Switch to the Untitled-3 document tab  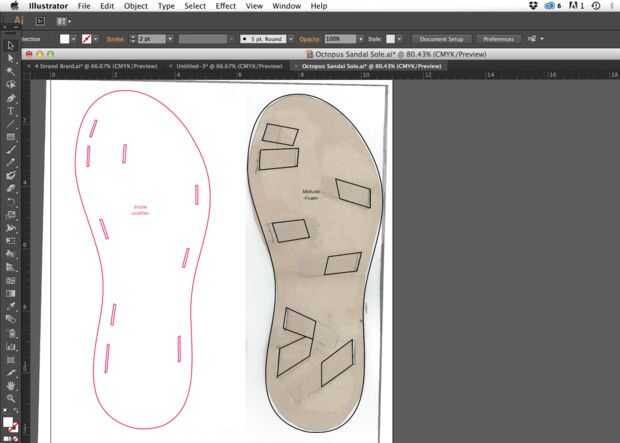[x=229, y=66]
